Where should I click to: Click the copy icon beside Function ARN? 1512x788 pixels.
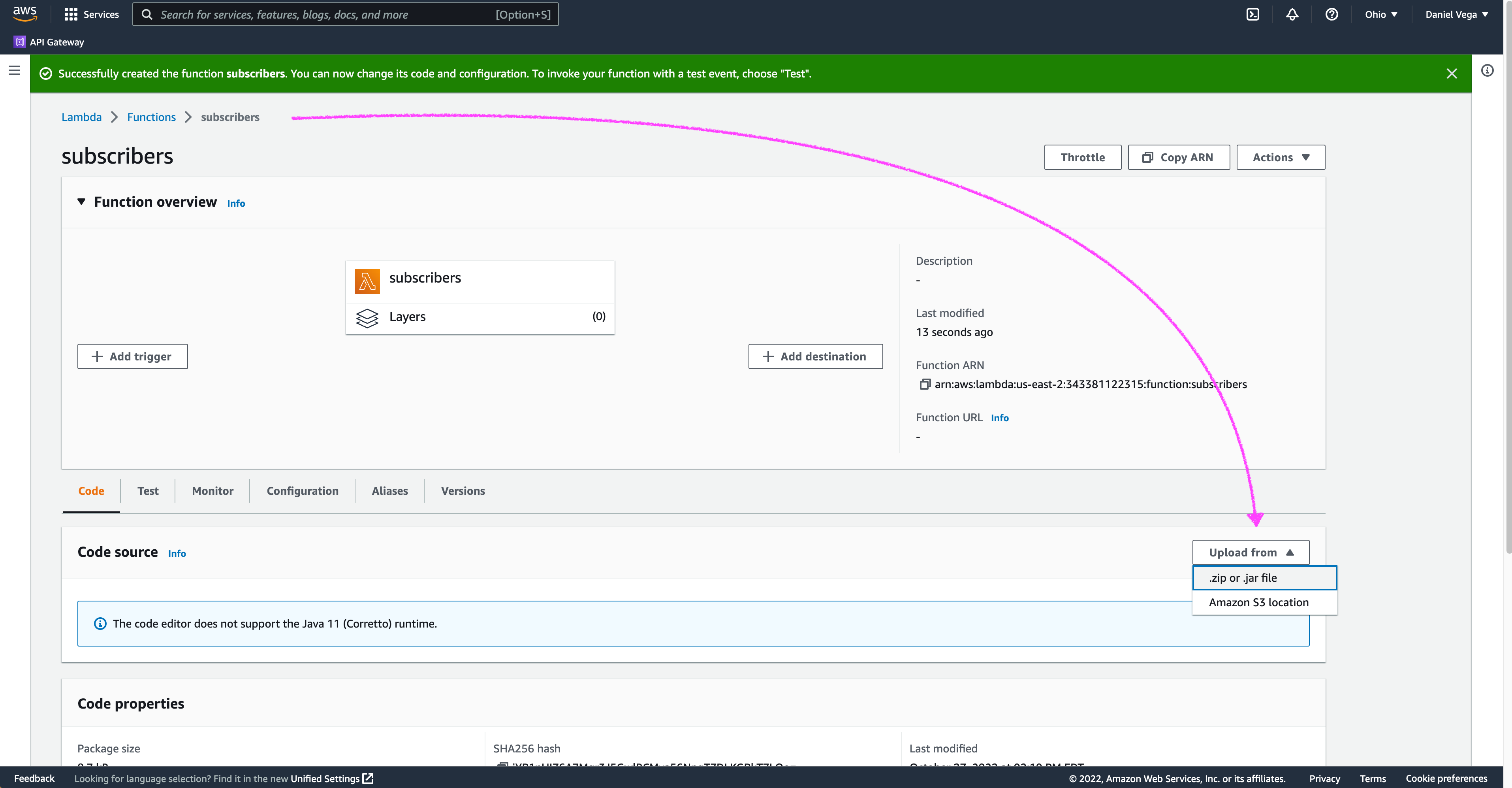tap(924, 384)
